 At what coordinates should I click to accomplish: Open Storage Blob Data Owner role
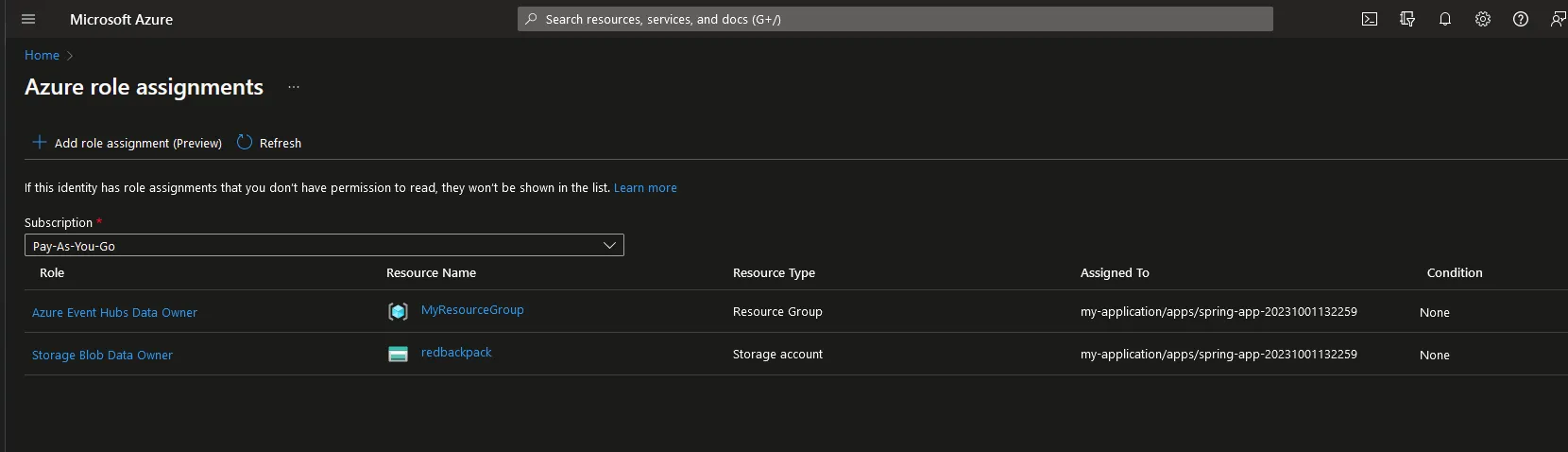click(102, 355)
